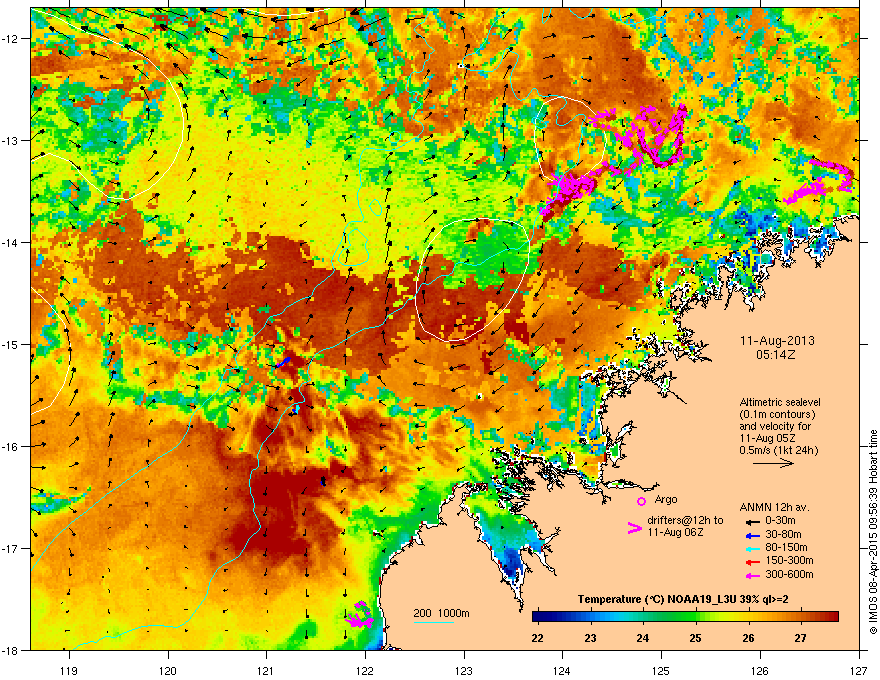Click the latitude axis label -12

tap(11, 38)
